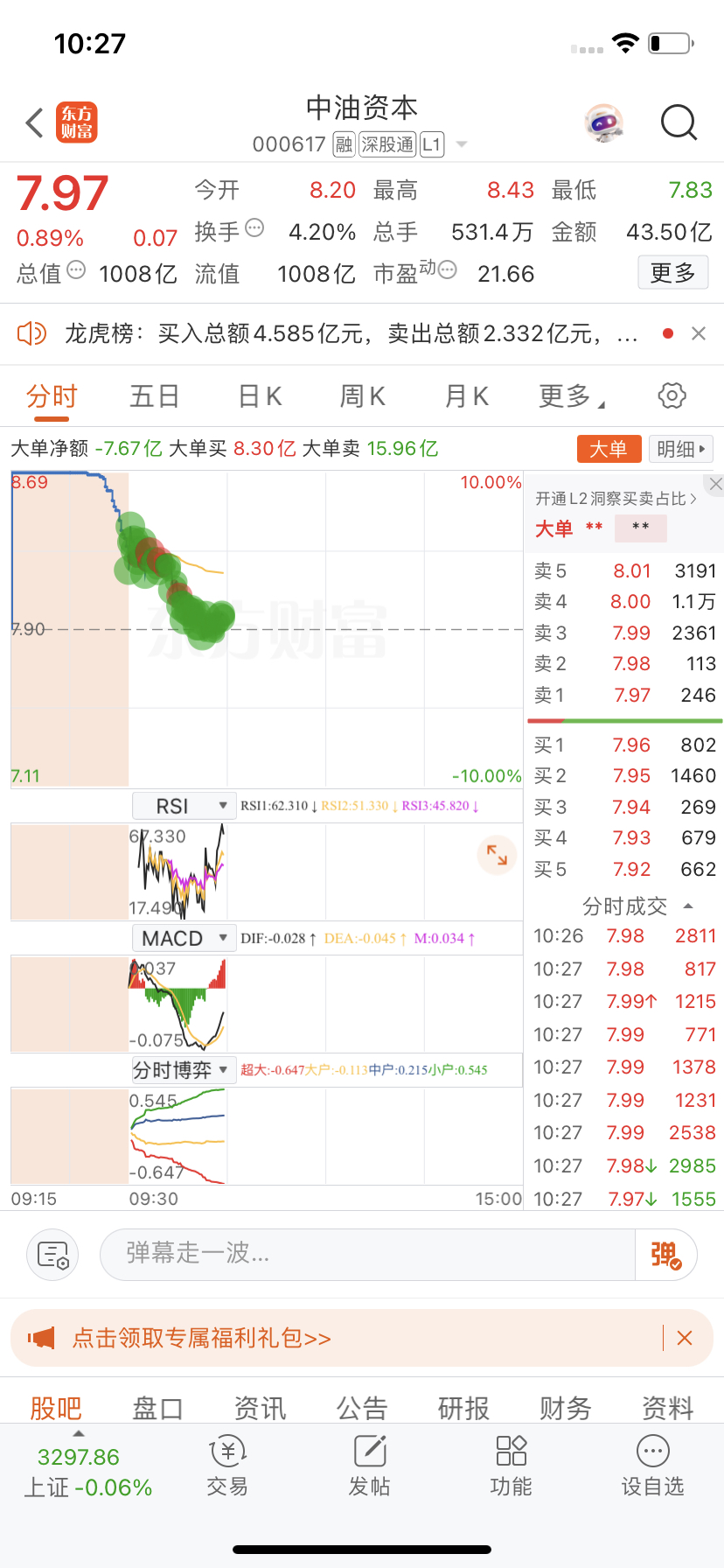The height and width of the screenshot is (1568, 724).
Task: Switch to 明细 view toggle
Action: coord(681,449)
